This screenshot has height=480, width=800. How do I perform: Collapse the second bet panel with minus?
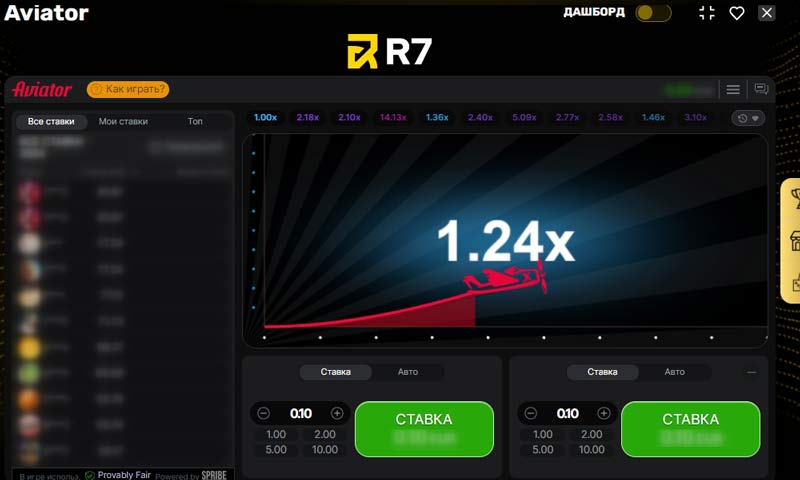coord(752,372)
